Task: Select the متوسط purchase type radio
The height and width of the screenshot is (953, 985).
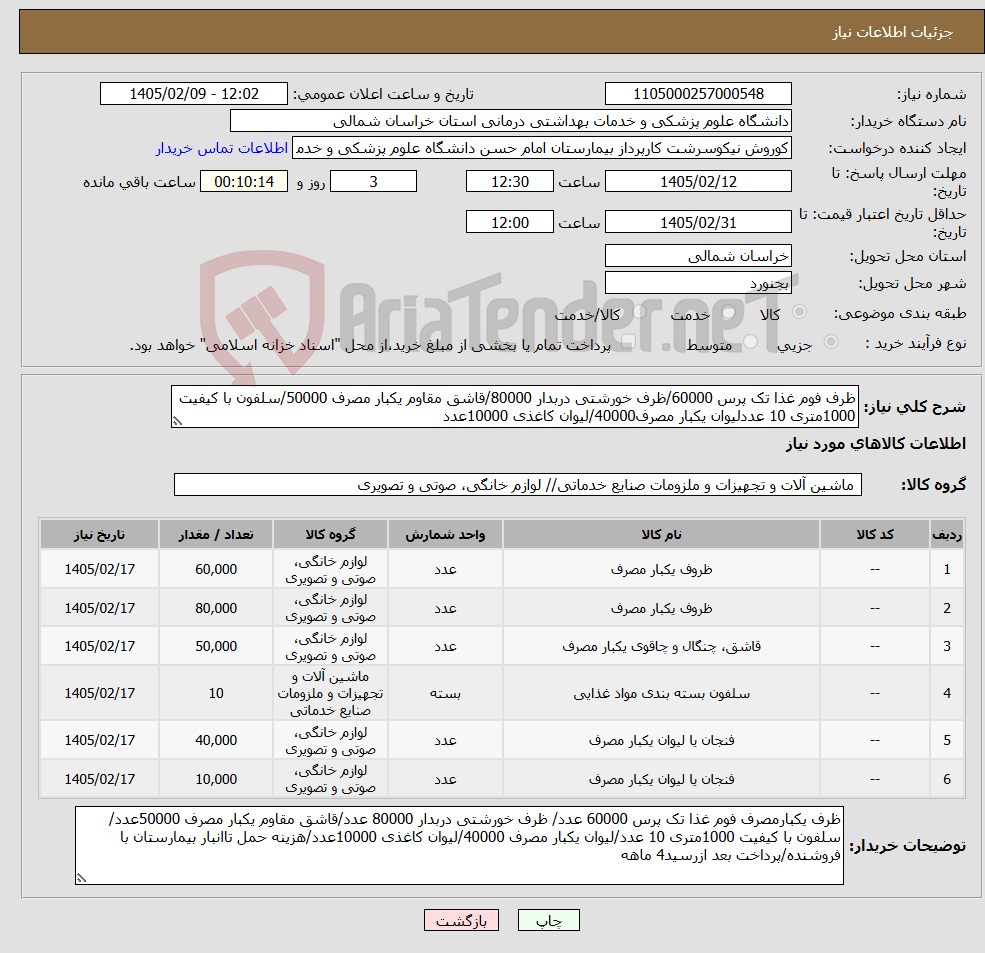Action: pos(751,342)
